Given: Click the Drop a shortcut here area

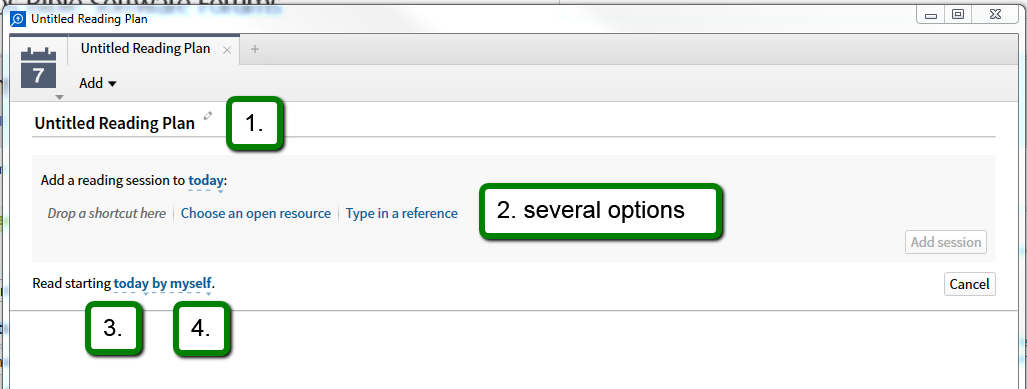Looking at the screenshot, I should click(107, 213).
